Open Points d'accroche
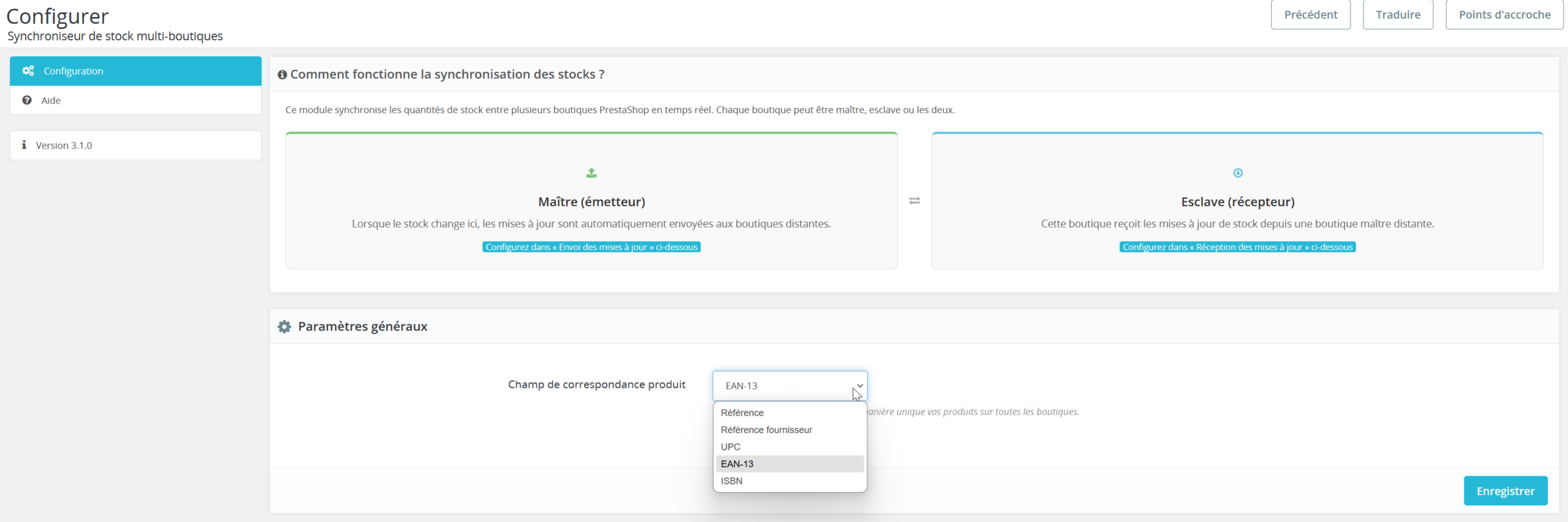 [x=1504, y=15]
